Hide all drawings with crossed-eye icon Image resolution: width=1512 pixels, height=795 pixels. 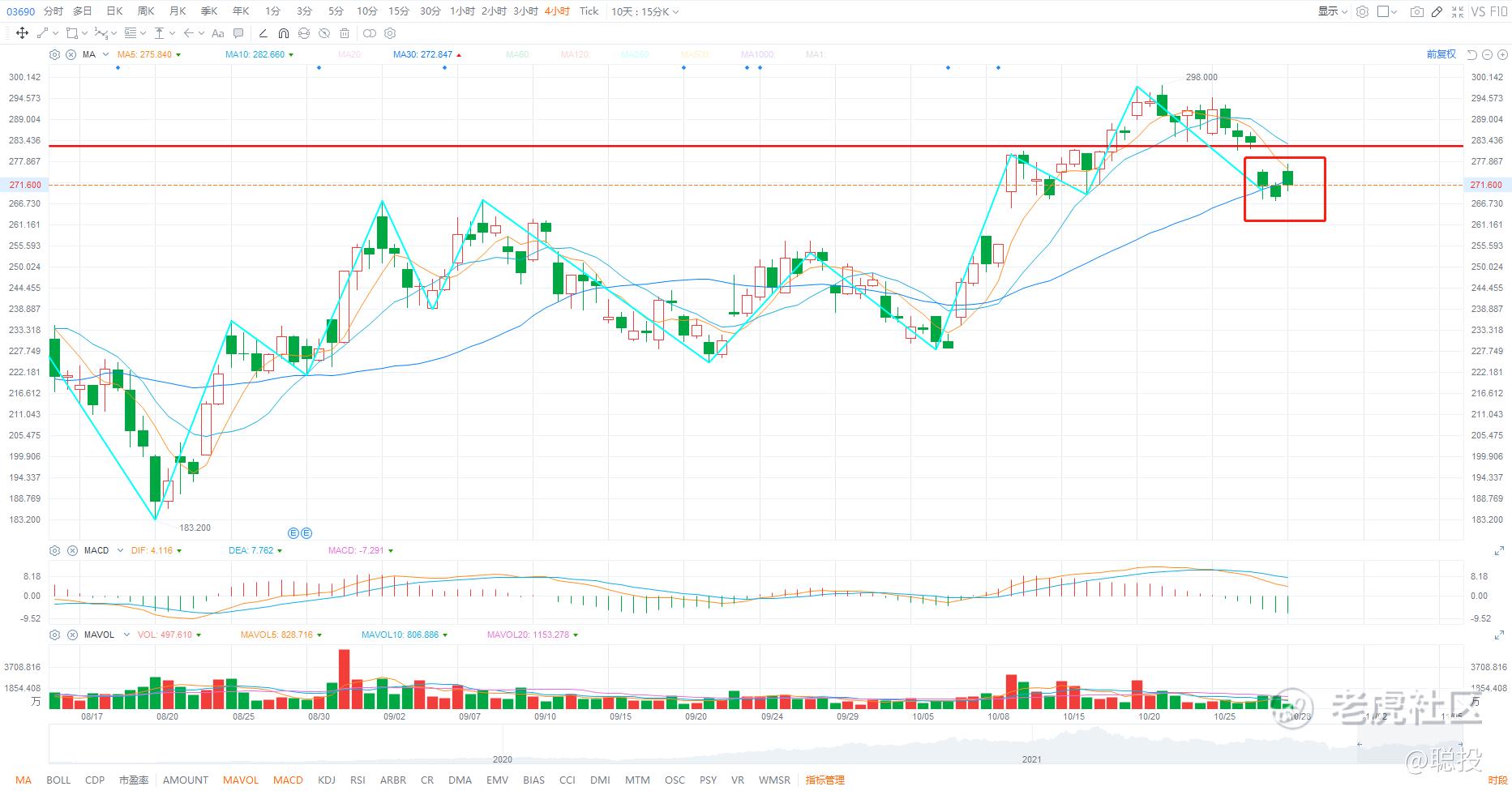click(324, 33)
